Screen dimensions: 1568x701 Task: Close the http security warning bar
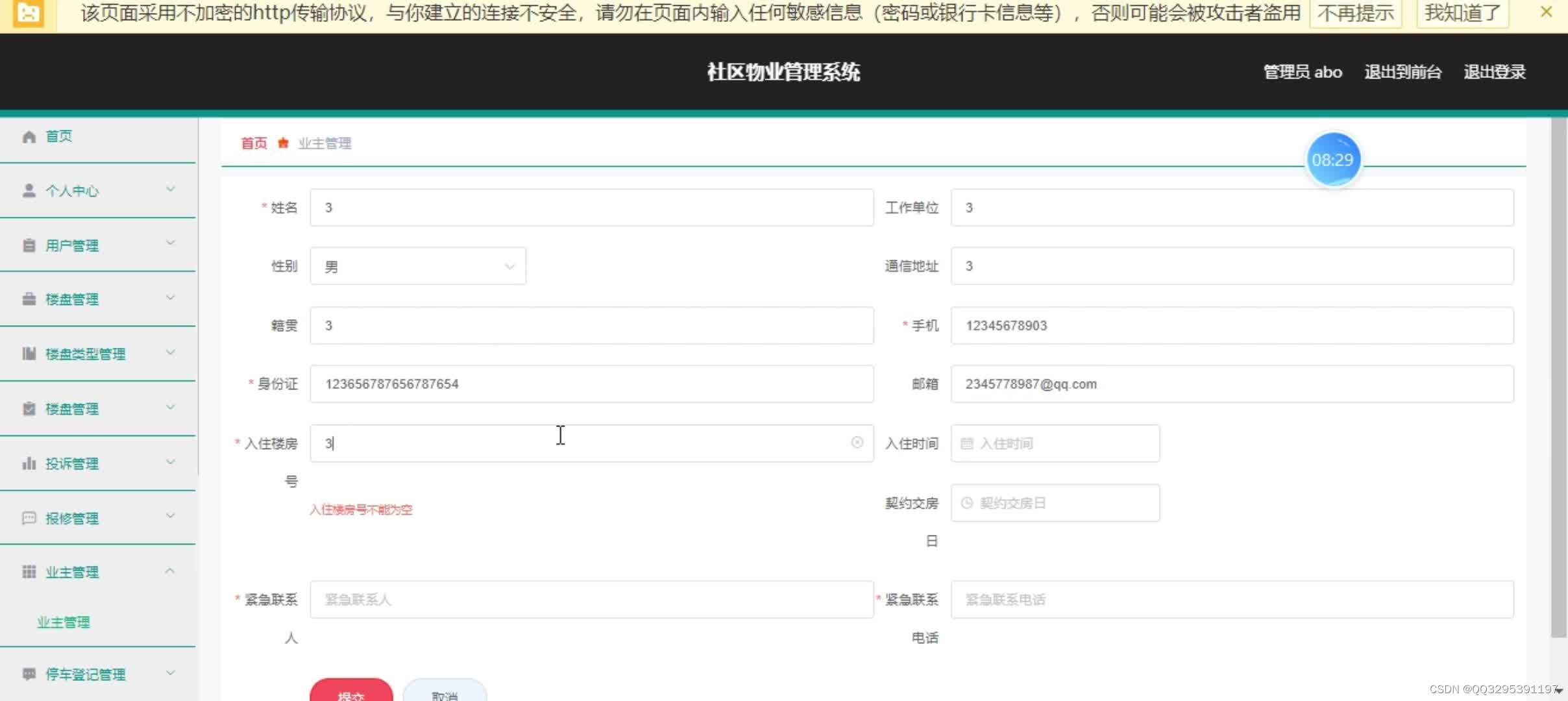pyautogui.click(x=1546, y=12)
